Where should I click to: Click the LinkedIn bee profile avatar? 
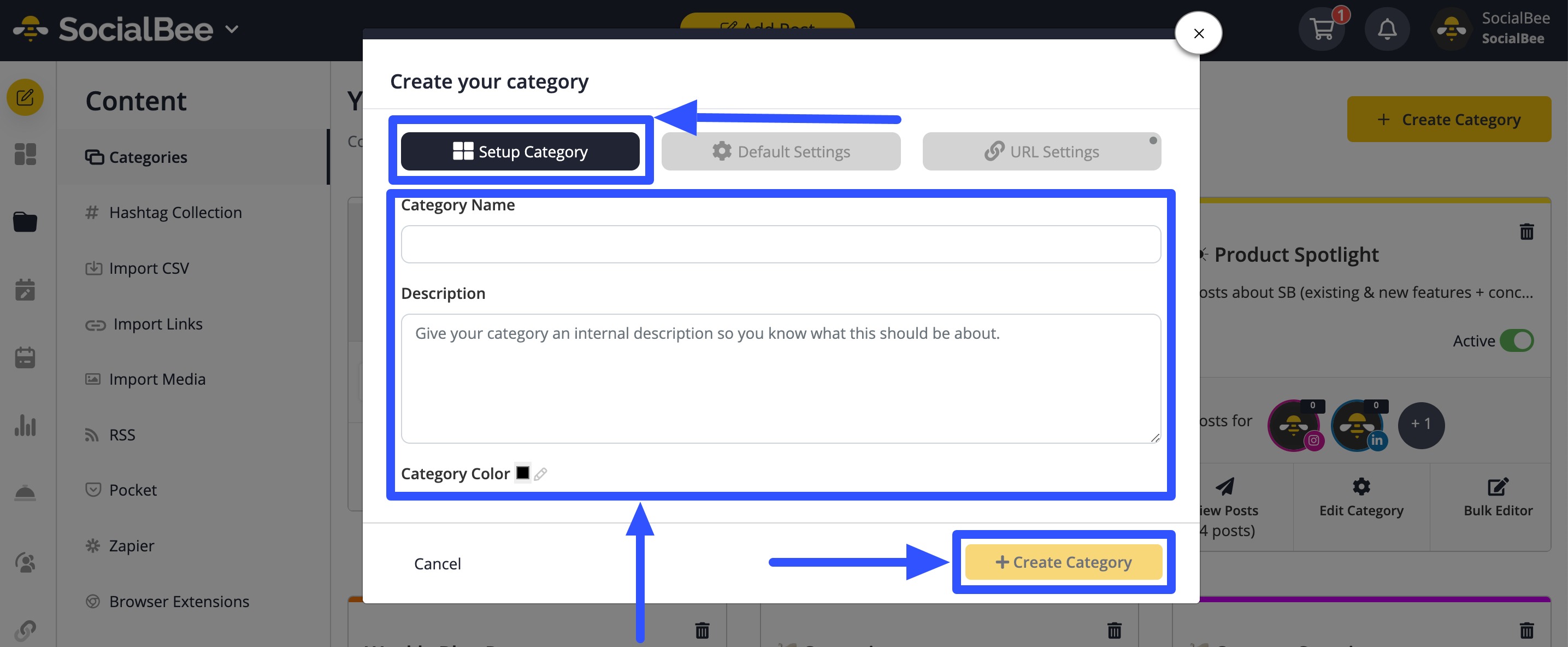click(x=1359, y=426)
